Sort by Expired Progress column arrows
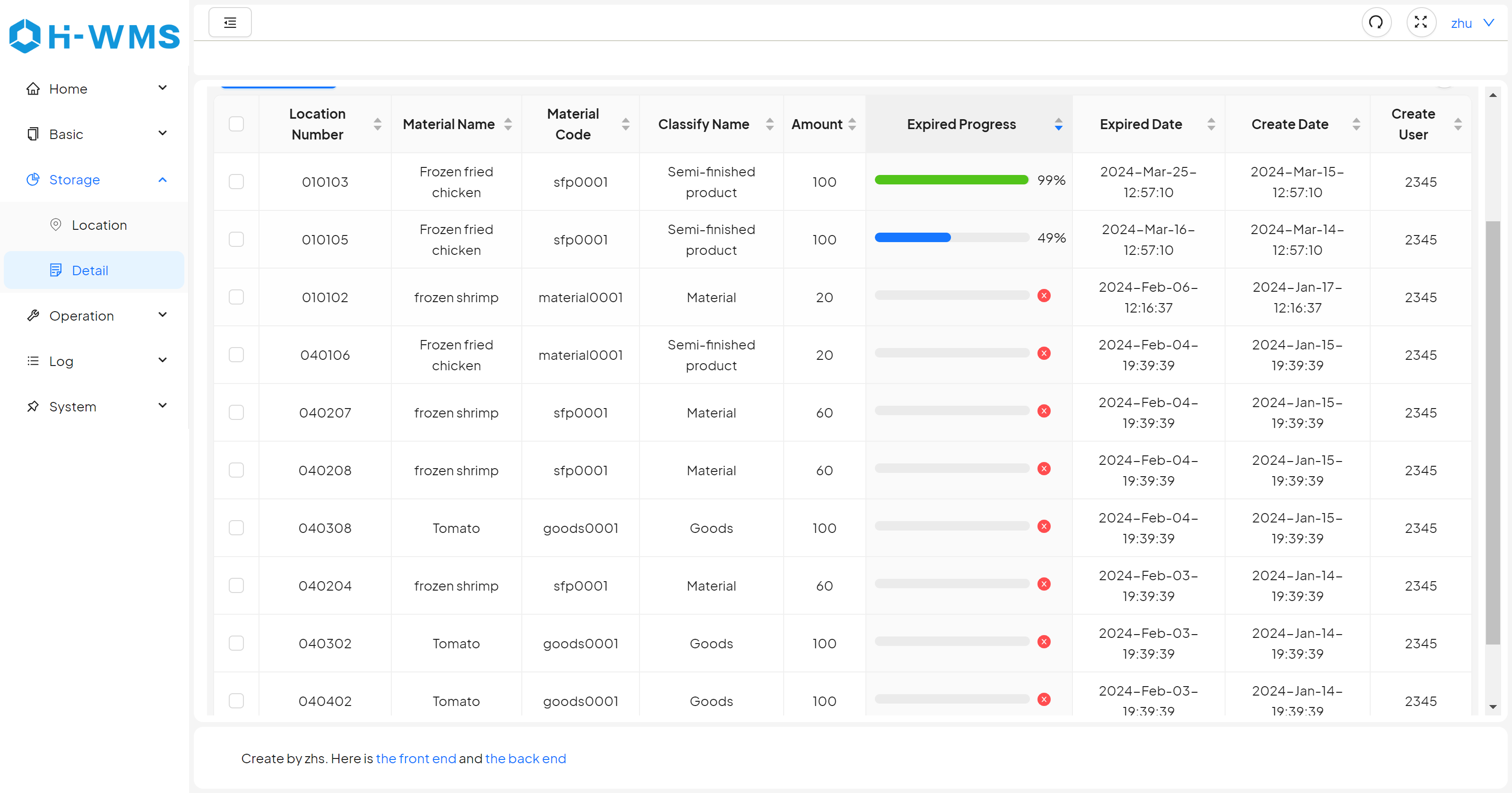Viewport: 1512px width, 793px height. point(1058,124)
